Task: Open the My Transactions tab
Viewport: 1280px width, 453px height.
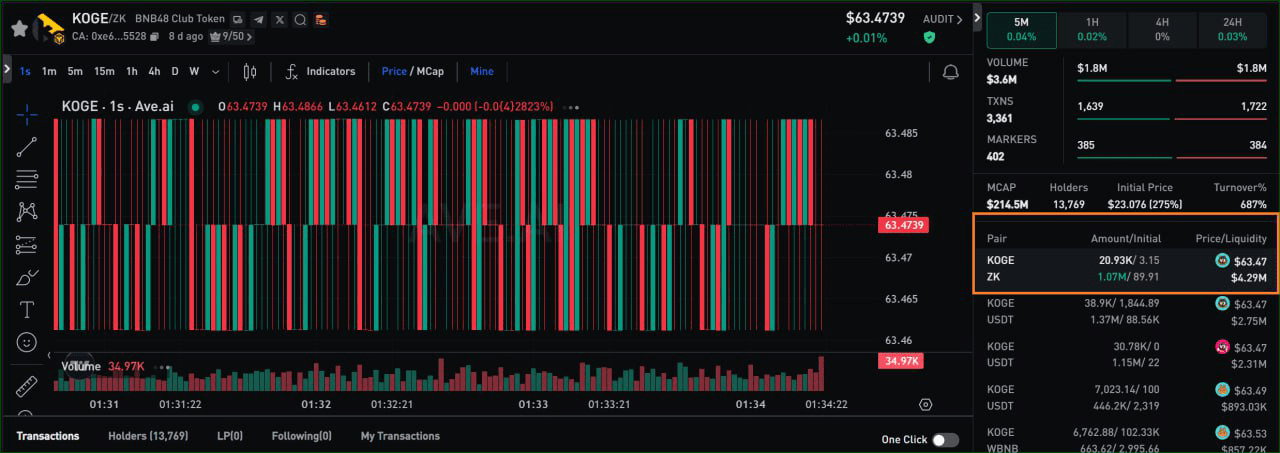Action: tap(400, 436)
